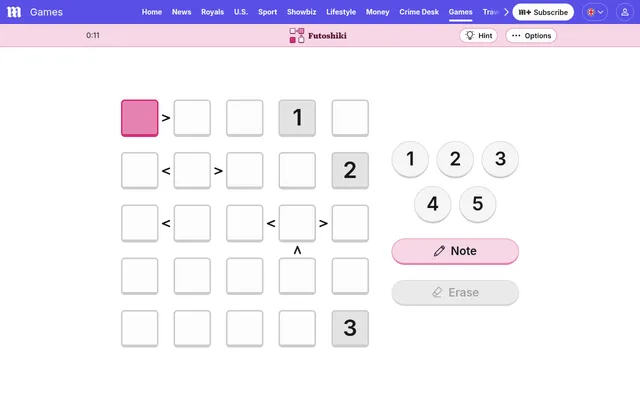Choose number 3 on the keypad
The height and width of the screenshot is (400, 640).
500,159
